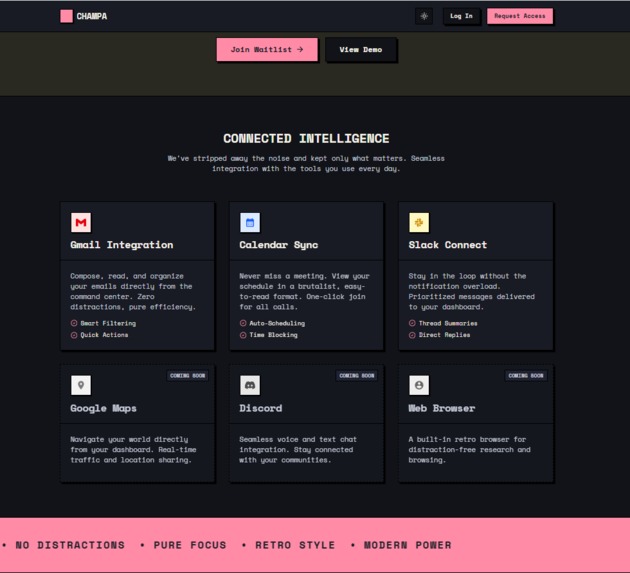Click the Discord description paragraph

tap(298, 450)
